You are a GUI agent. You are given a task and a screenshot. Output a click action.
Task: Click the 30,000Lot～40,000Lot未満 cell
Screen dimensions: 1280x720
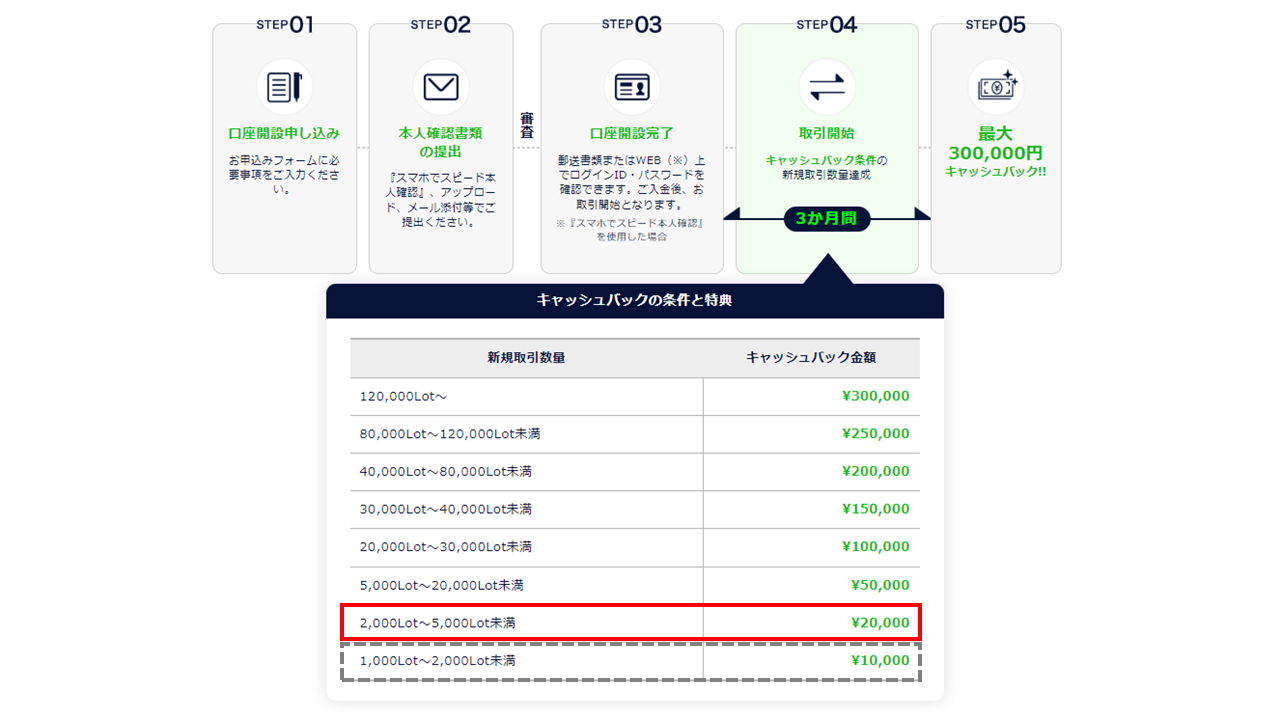click(526, 509)
